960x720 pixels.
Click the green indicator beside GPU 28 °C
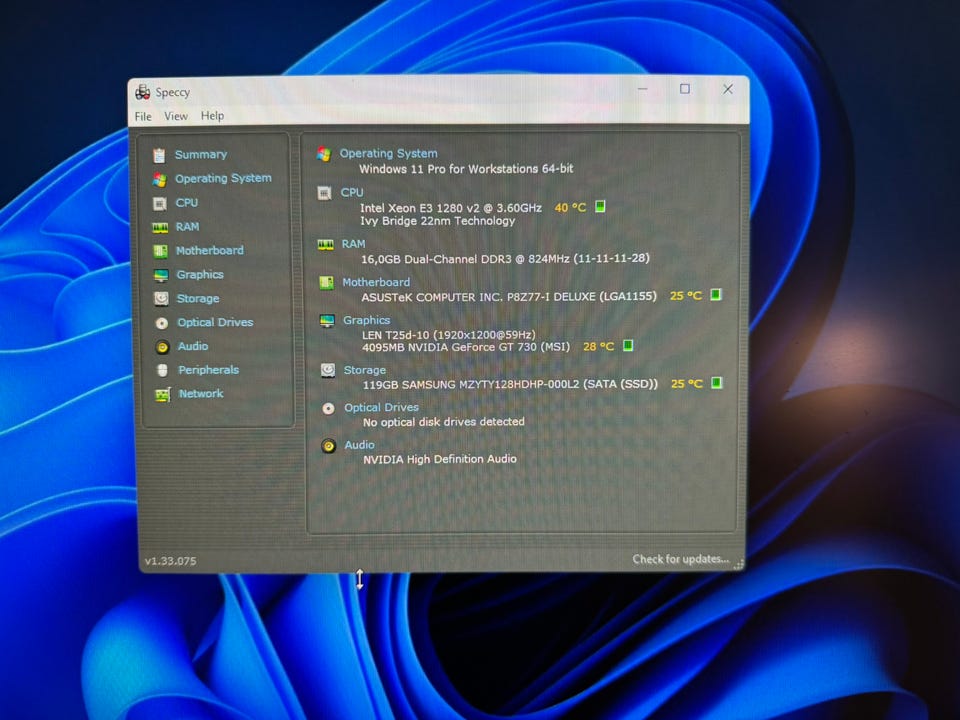(x=628, y=345)
